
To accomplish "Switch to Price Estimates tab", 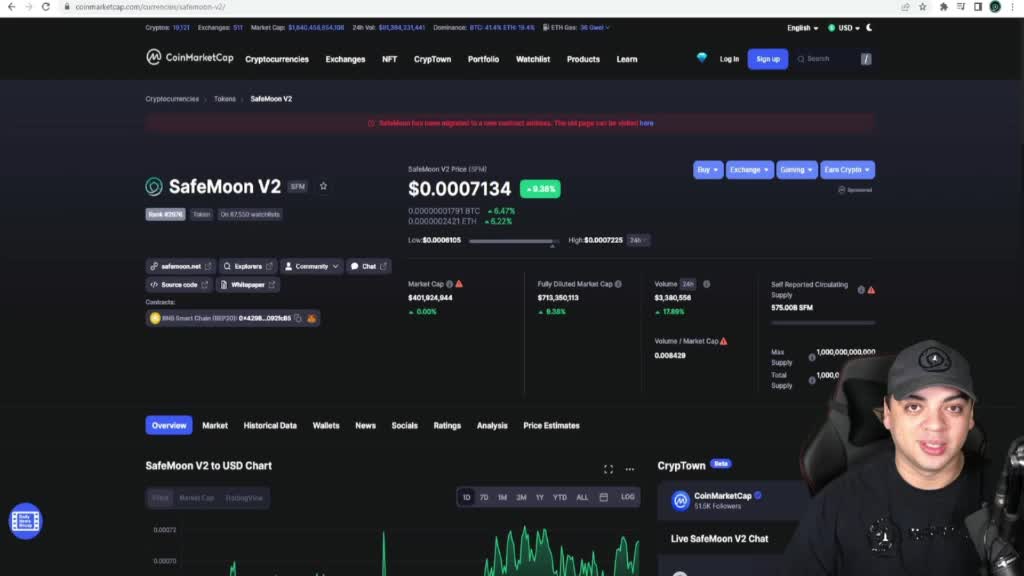I will tap(551, 425).
